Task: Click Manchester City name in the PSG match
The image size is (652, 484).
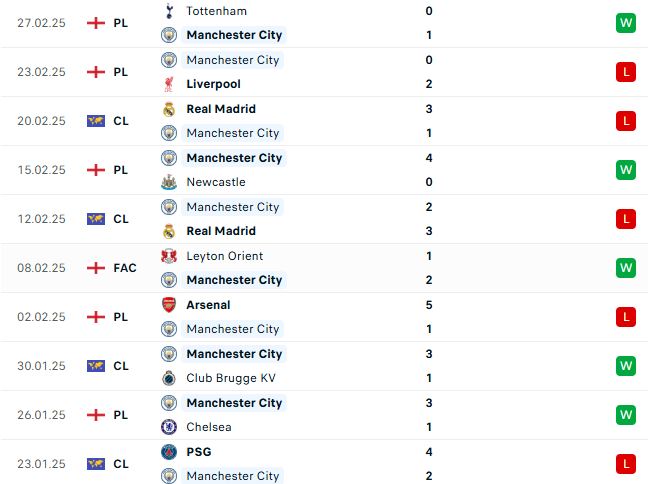Action: tap(233, 476)
